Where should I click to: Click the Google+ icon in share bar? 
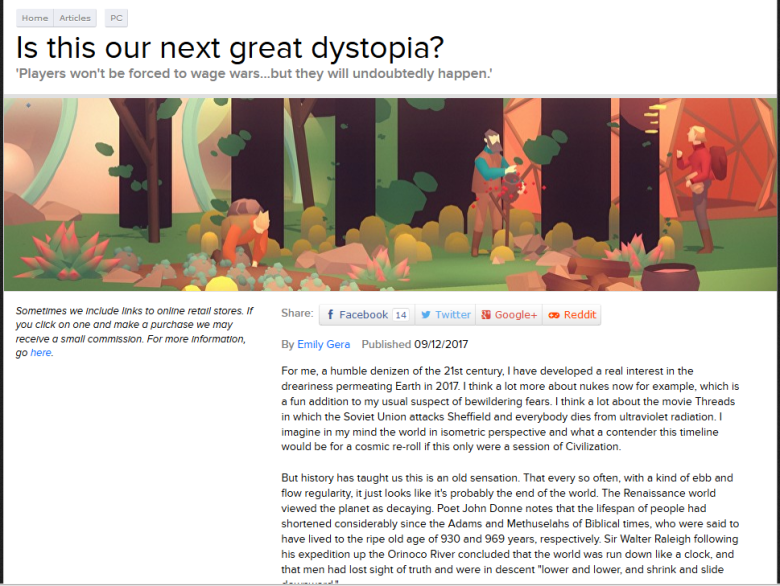[486, 315]
